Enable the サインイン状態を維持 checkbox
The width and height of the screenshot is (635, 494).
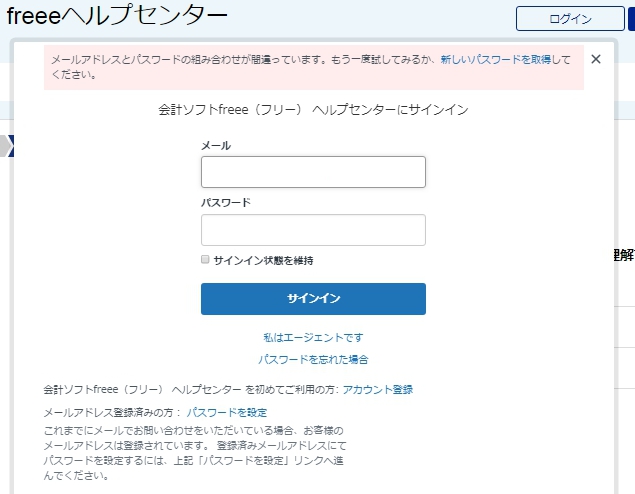(205, 259)
